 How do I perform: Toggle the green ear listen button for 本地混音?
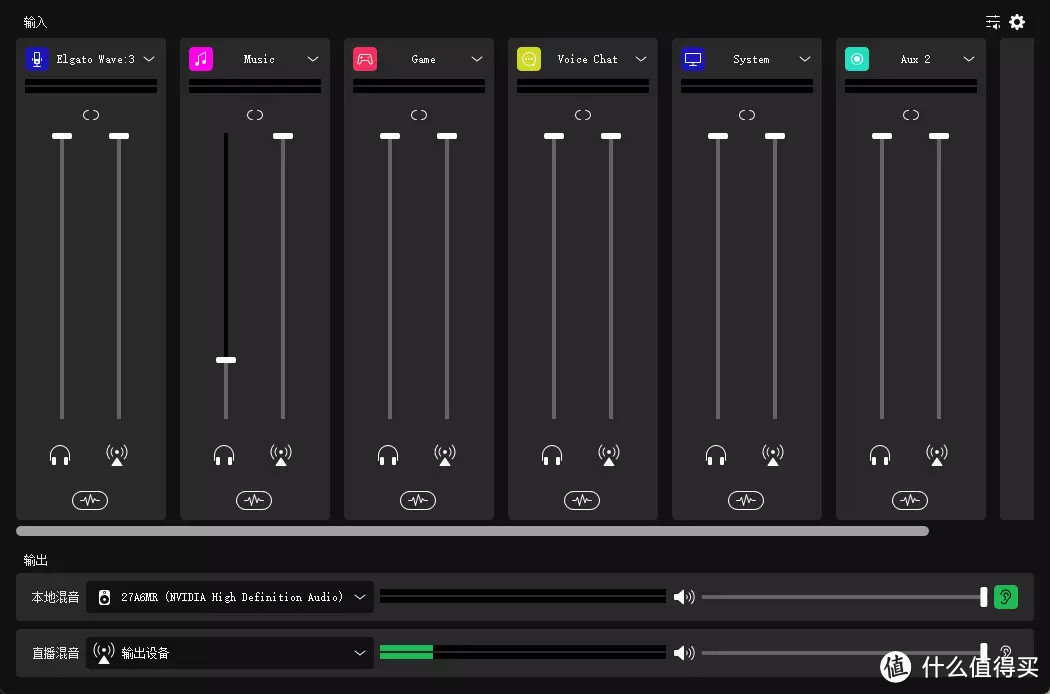[1006, 597]
